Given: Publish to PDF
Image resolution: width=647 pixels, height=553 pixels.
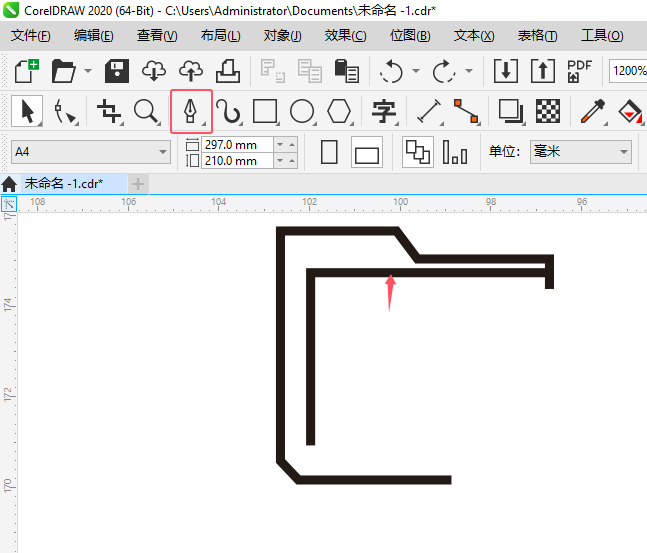Looking at the screenshot, I should coord(579,71).
